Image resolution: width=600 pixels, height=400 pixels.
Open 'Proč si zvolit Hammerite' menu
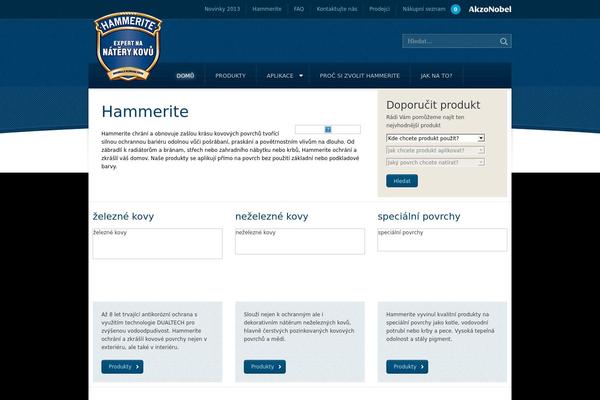pos(360,76)
